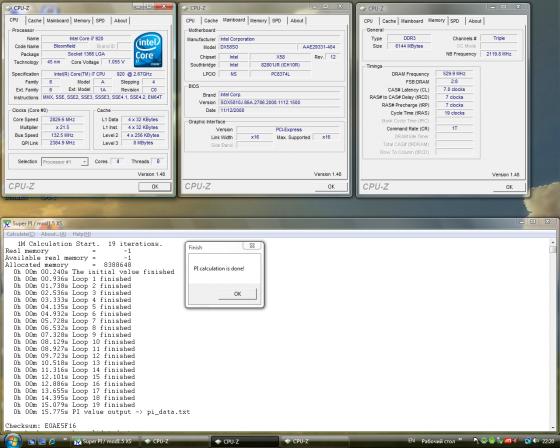Go to Cache tab in memory timings CPU-Z window
560x448 pixels.
[x=389, y=21]
